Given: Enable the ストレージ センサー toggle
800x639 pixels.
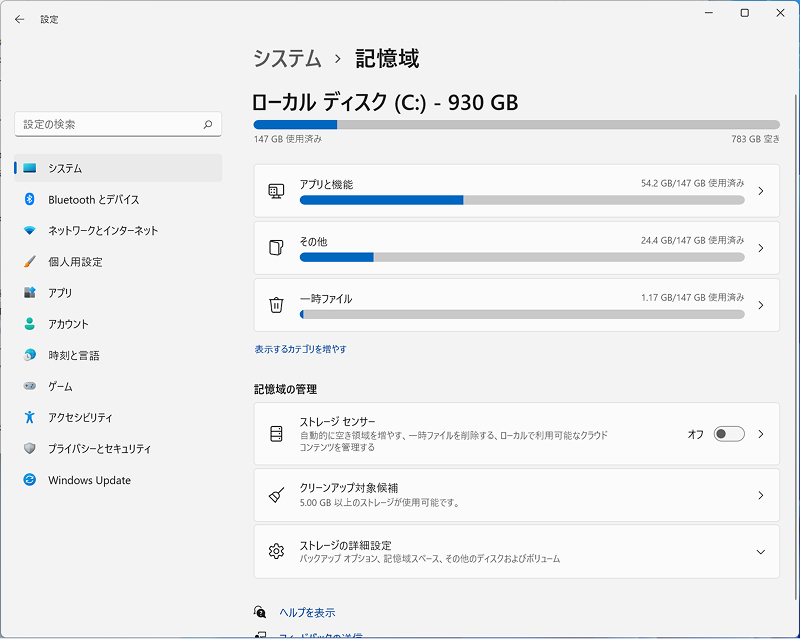Looking at the screenshot, I should click(729, 433).
